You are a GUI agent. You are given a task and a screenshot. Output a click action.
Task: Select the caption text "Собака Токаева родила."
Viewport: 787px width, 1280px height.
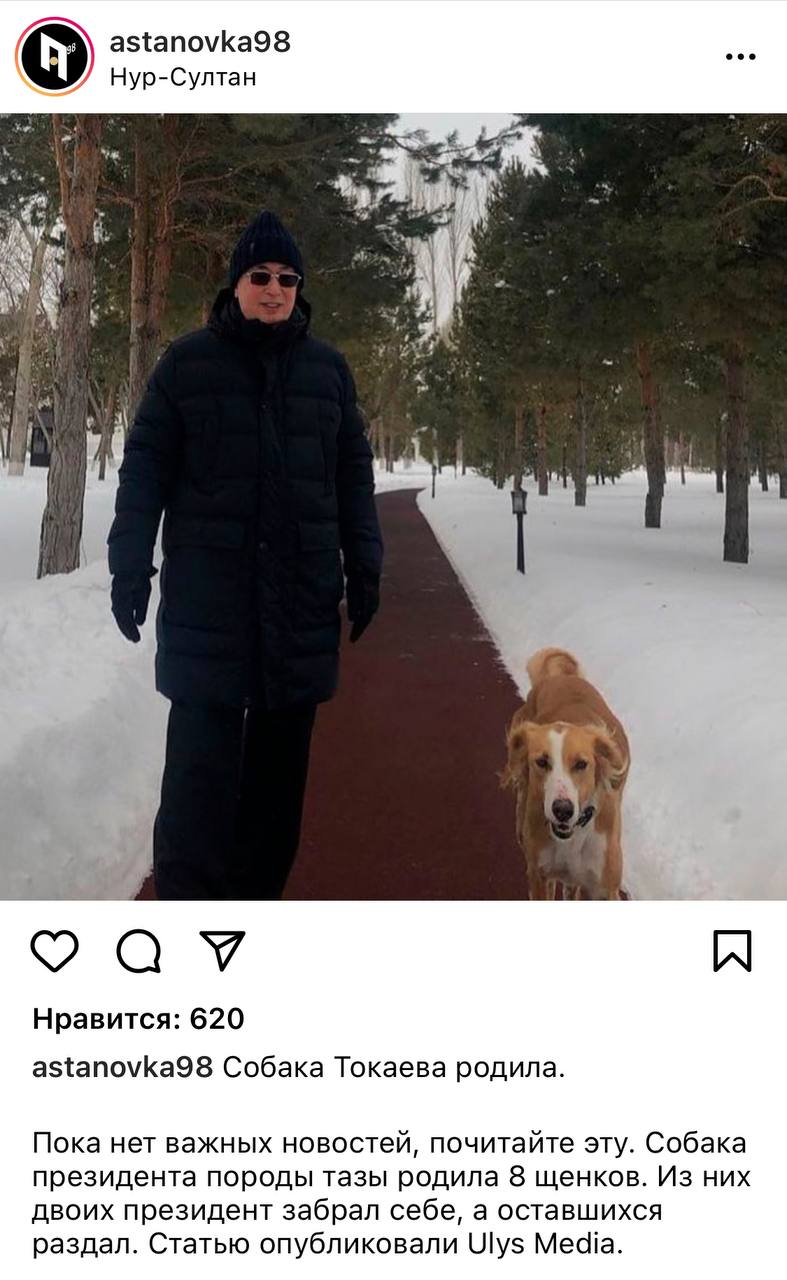pos(394,1067)
